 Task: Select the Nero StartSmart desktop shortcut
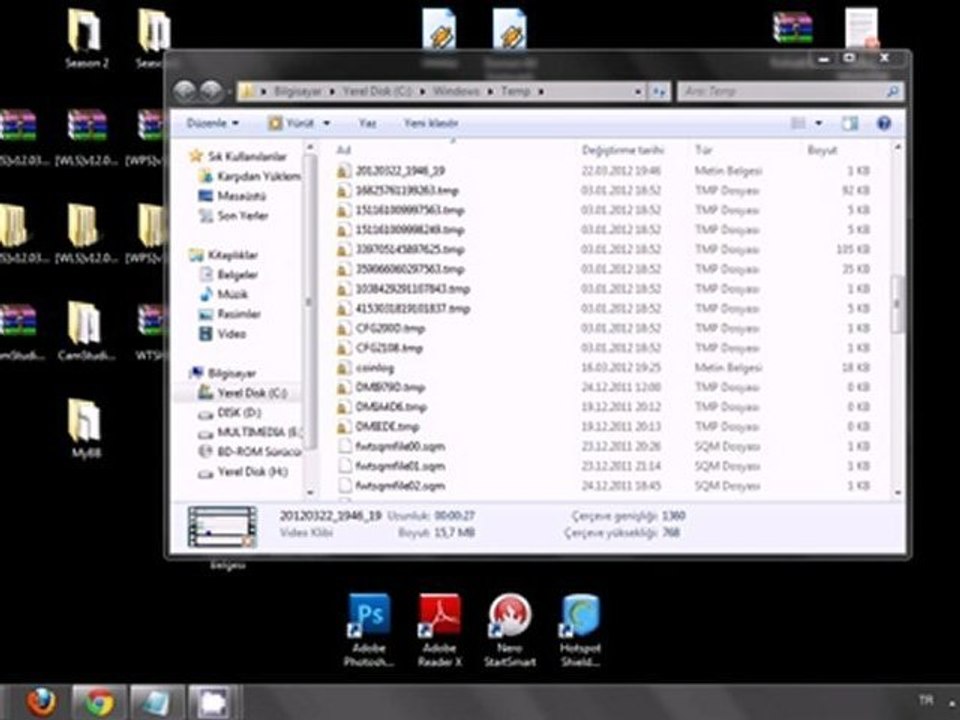coord(509,631)
